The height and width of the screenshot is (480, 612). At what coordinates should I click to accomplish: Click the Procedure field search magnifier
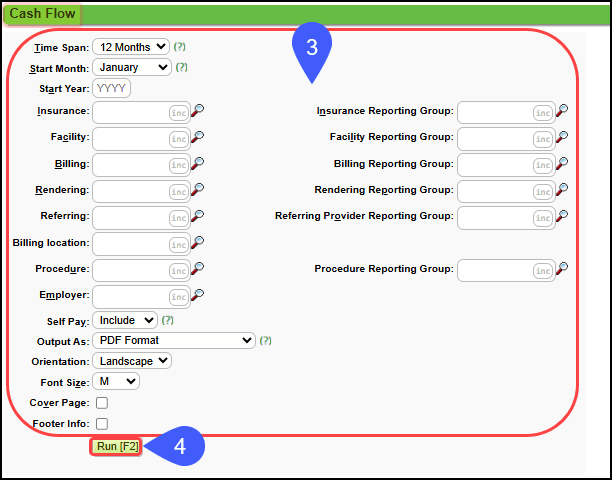198,268
